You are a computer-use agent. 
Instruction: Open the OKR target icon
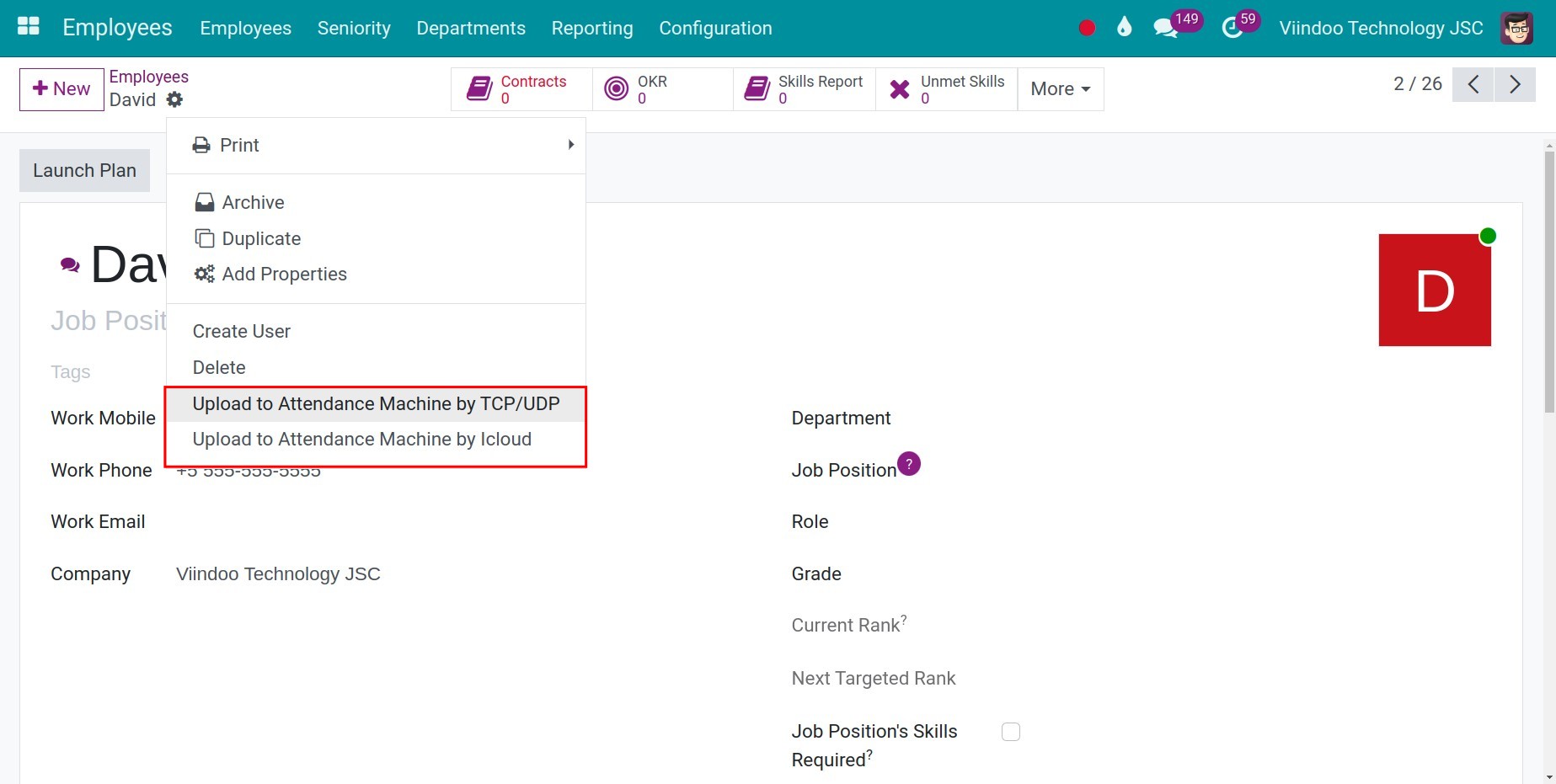[617, 88]
